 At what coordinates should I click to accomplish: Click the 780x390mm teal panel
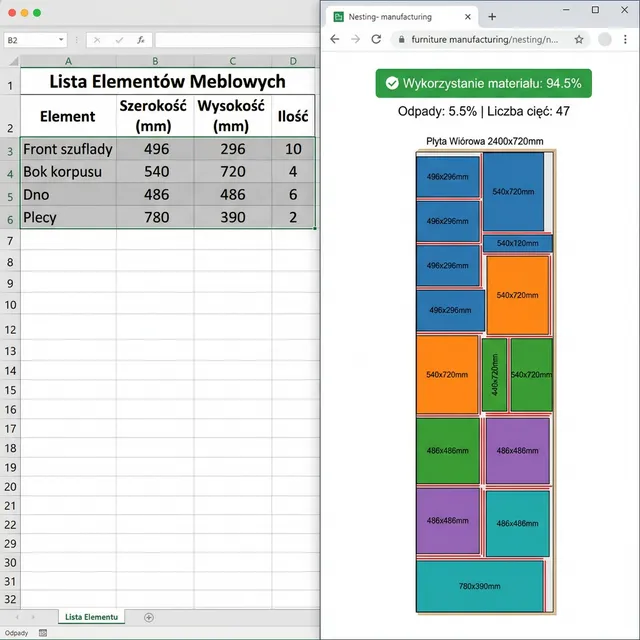(x=480, y=586)
